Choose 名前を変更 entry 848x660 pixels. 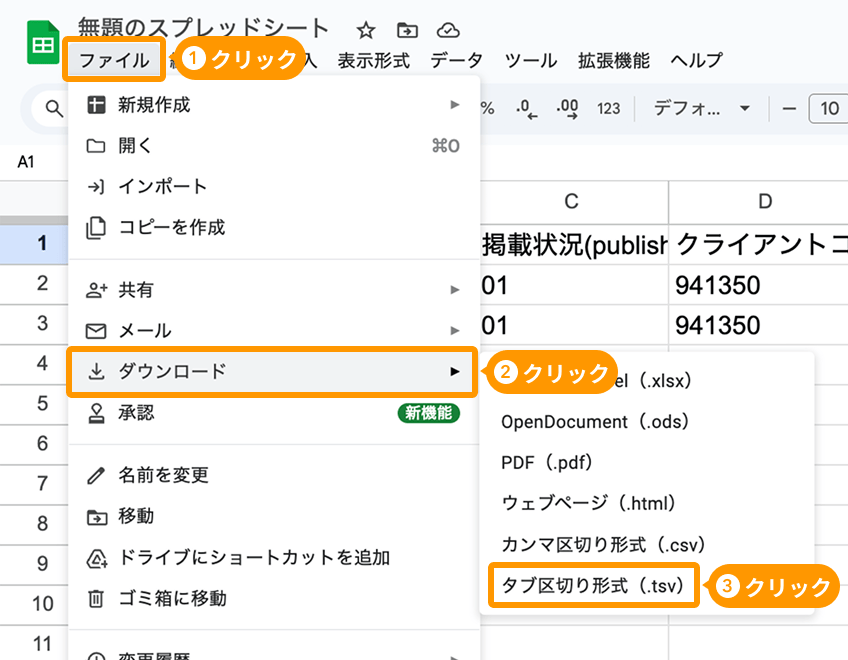tap(274, 476)
